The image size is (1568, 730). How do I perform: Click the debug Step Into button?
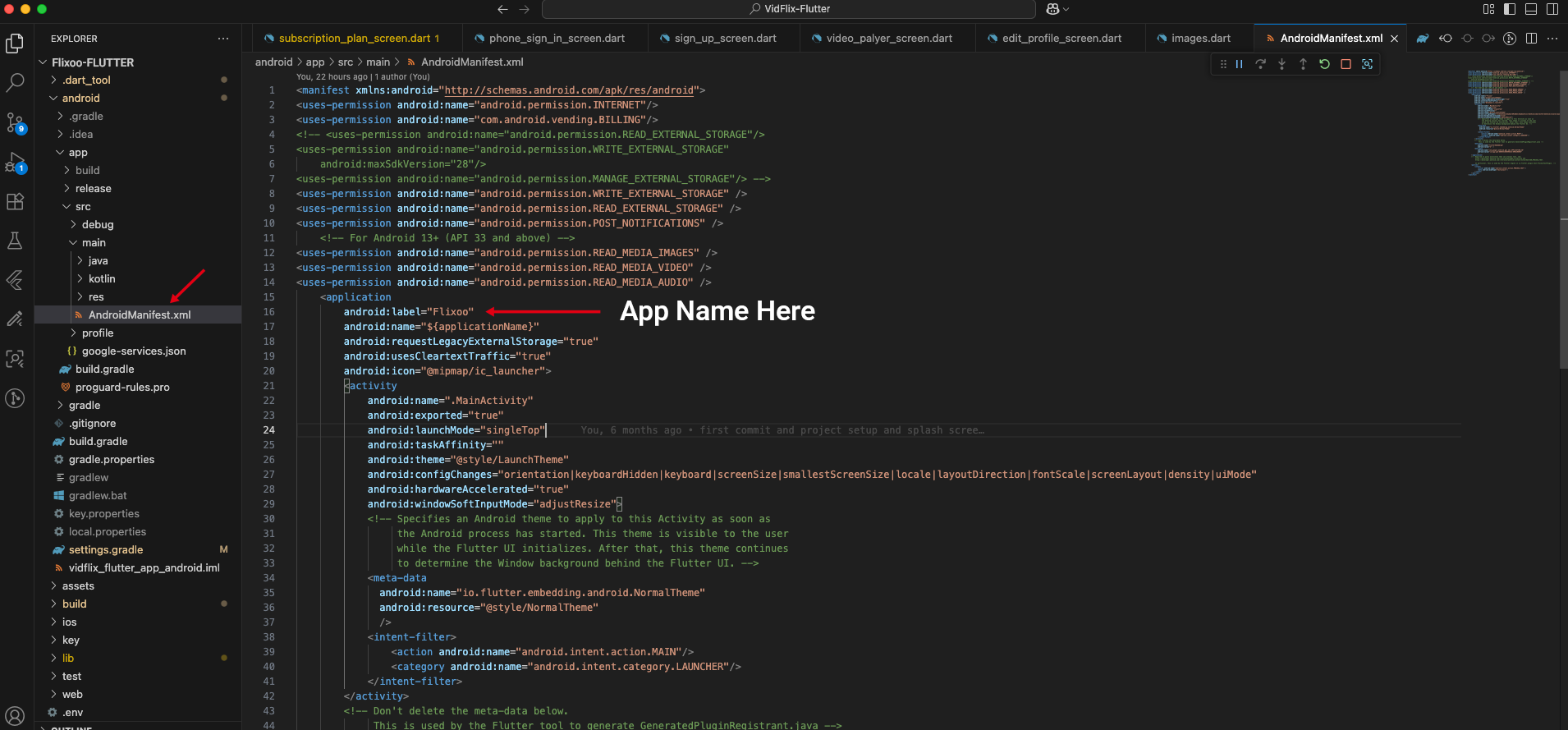click(1282, 64)
